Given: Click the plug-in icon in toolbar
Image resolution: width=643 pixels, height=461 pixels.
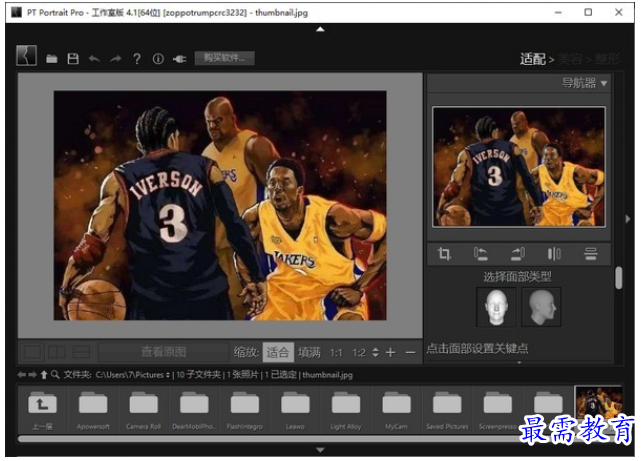Looking at the screenshot, I should point(180,59).
